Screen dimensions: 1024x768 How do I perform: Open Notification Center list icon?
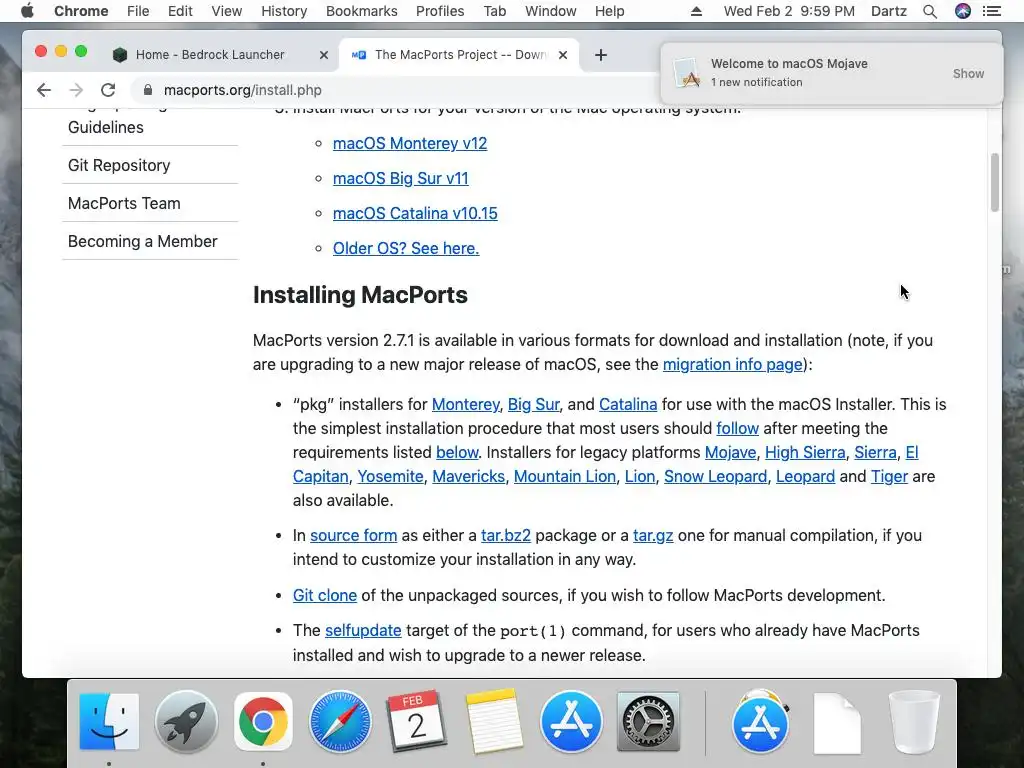(992, 11)
